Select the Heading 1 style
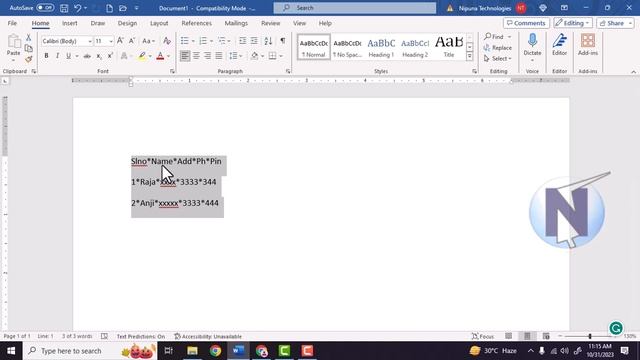This screenshot has height=360, width=640. (x=381, y=47)
